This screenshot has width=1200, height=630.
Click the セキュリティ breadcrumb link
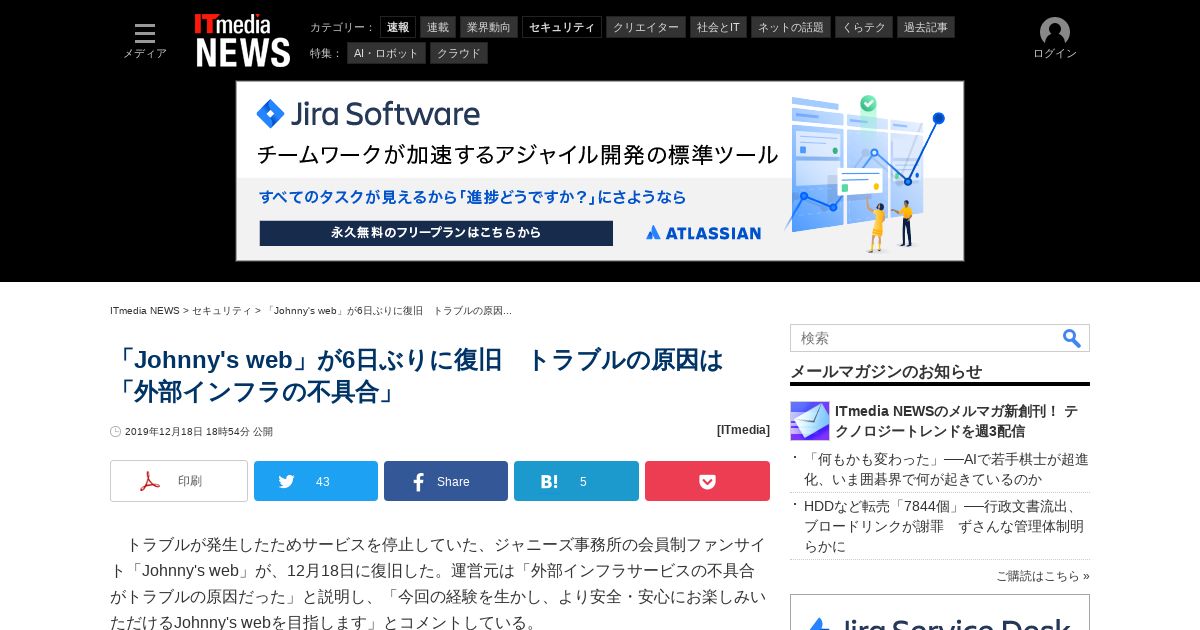point(222,311)
